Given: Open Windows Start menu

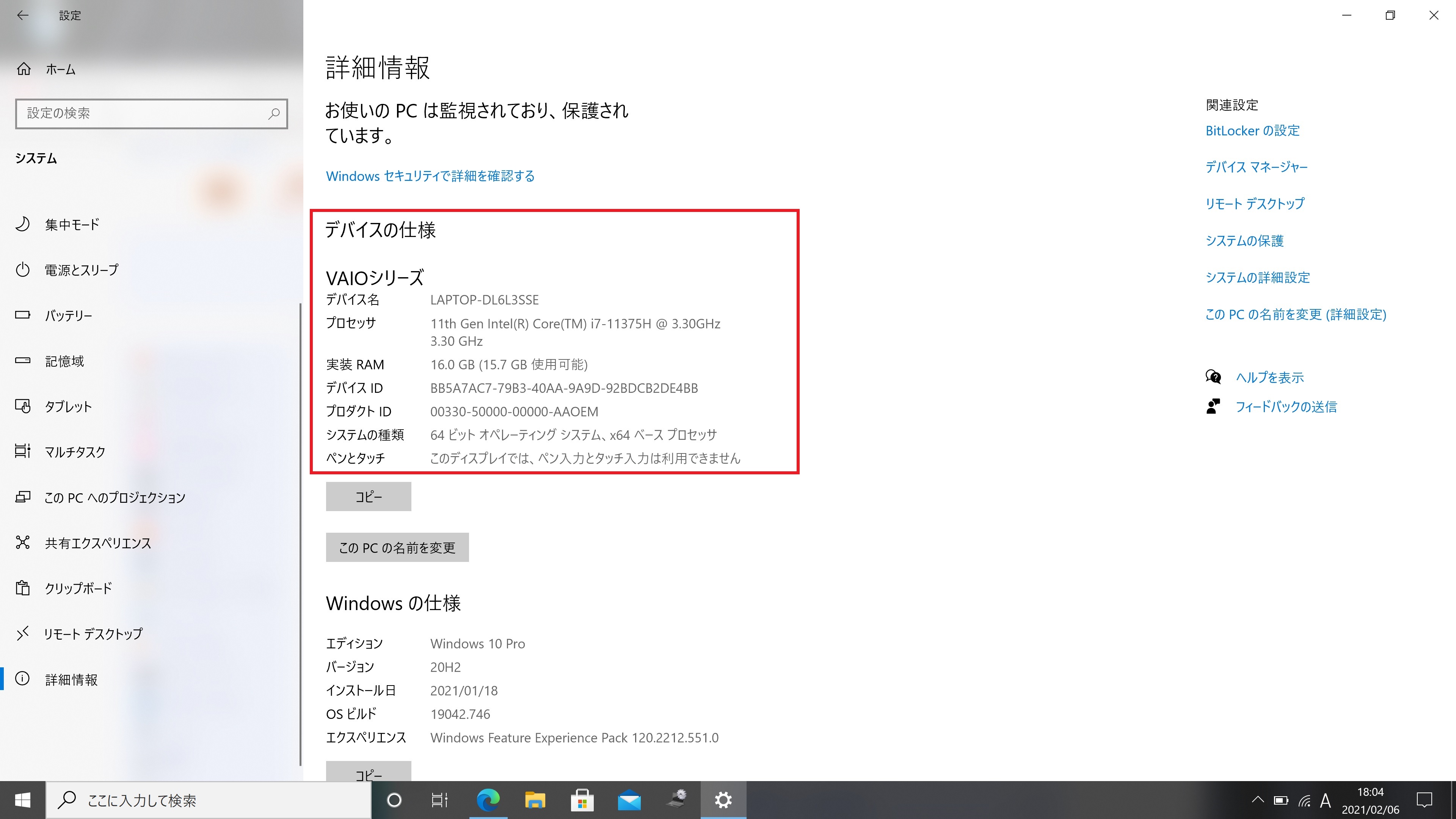Looking at the screenshot, I should pos(23,800).
